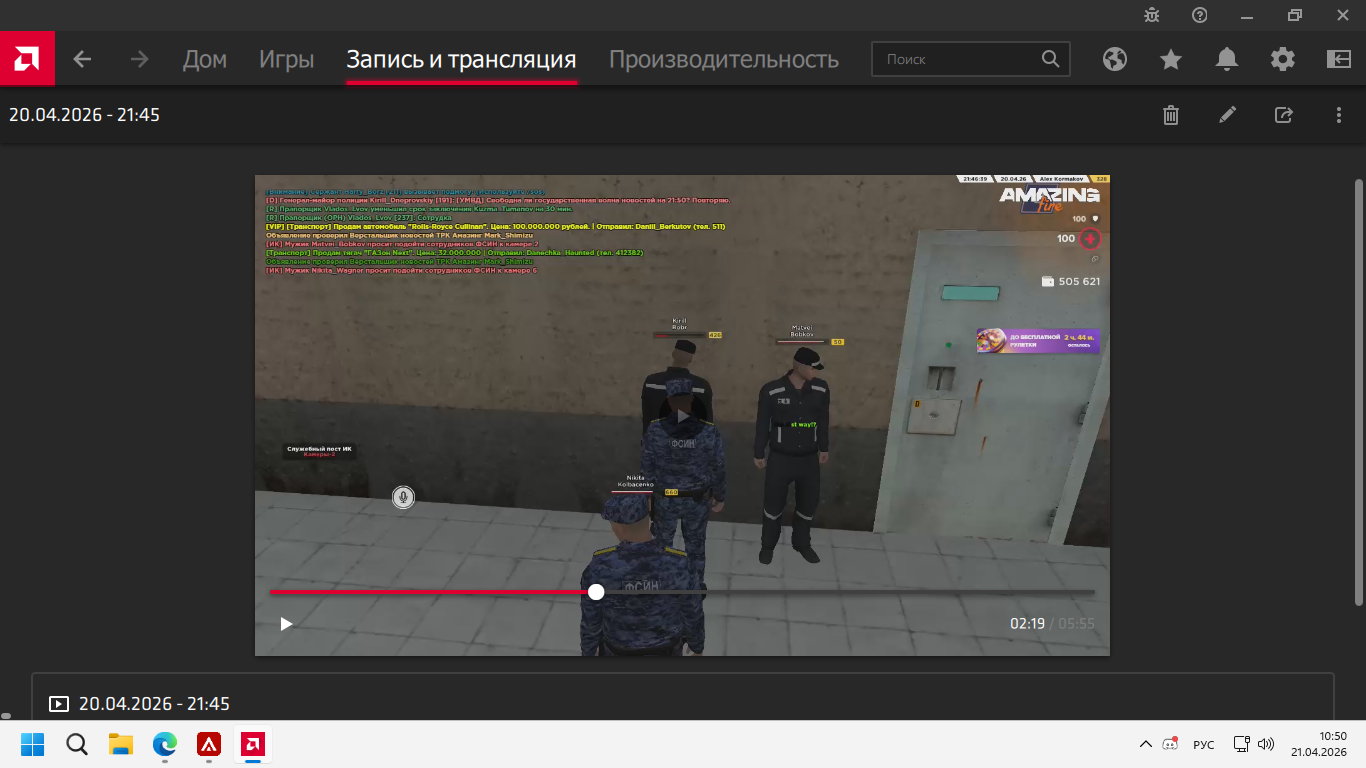
Task: Click the AMD logo home icon
Action: click(27, 59)
